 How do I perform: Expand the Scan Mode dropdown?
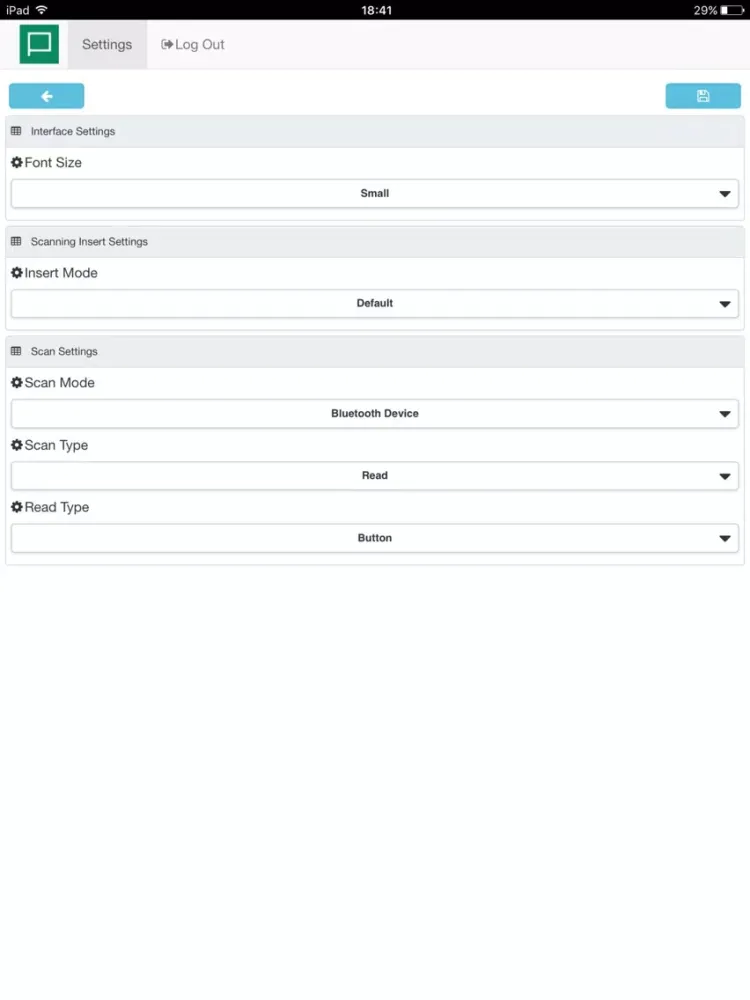(375, 413)
